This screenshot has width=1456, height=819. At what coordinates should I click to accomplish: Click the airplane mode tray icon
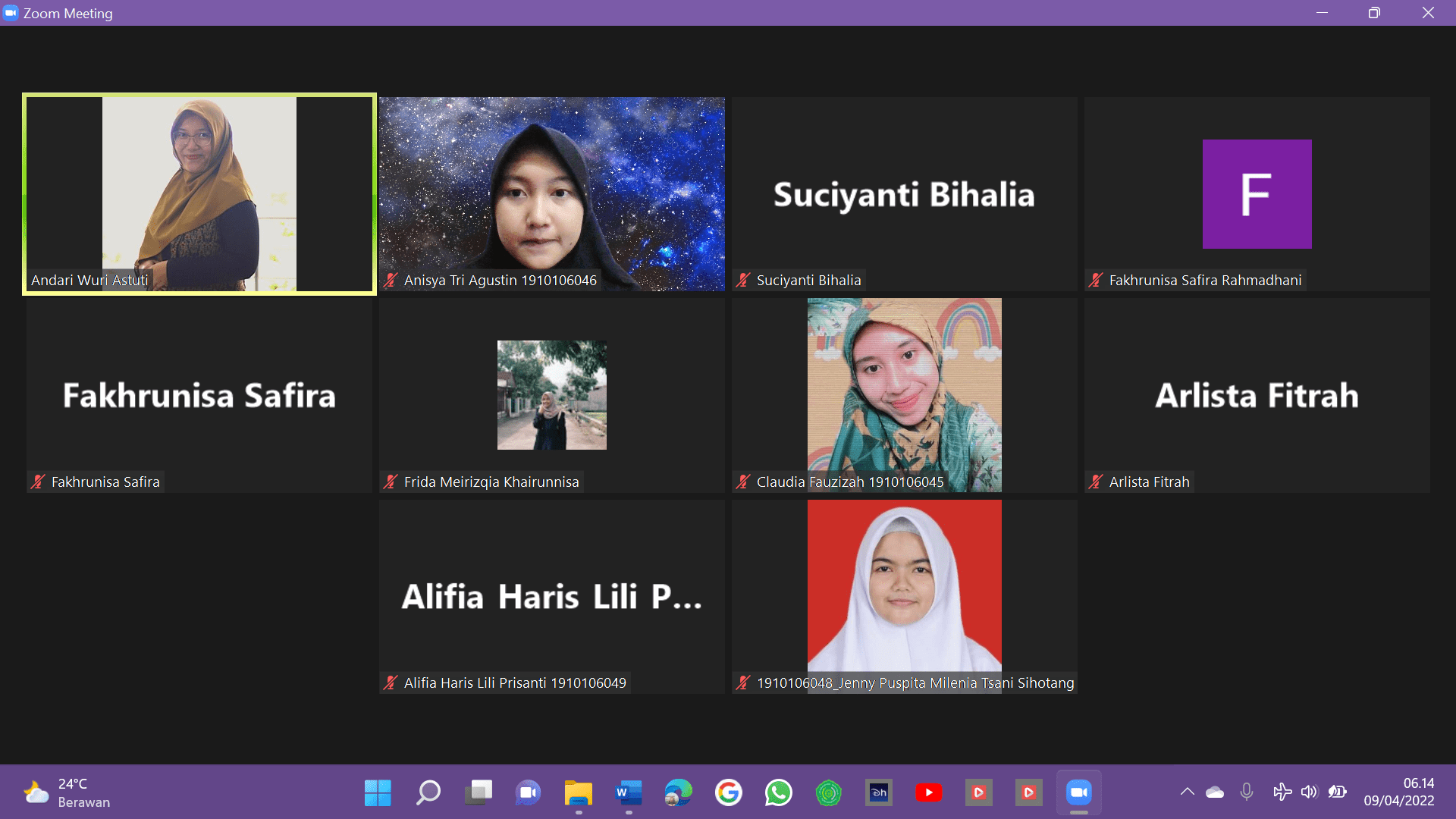click(1282, 792)
